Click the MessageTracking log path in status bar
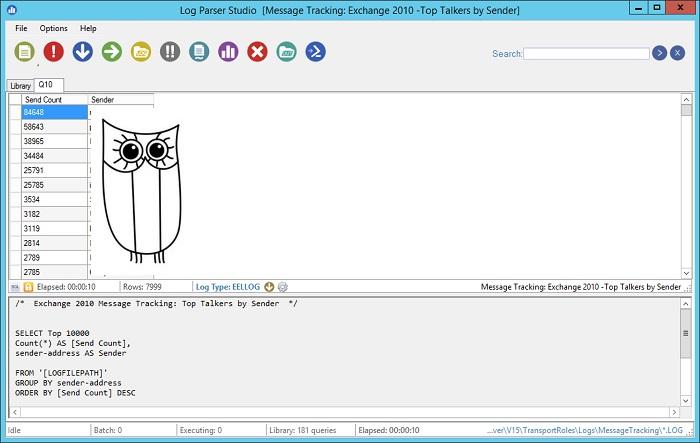700x443 pixels. [x=585, y=430]
